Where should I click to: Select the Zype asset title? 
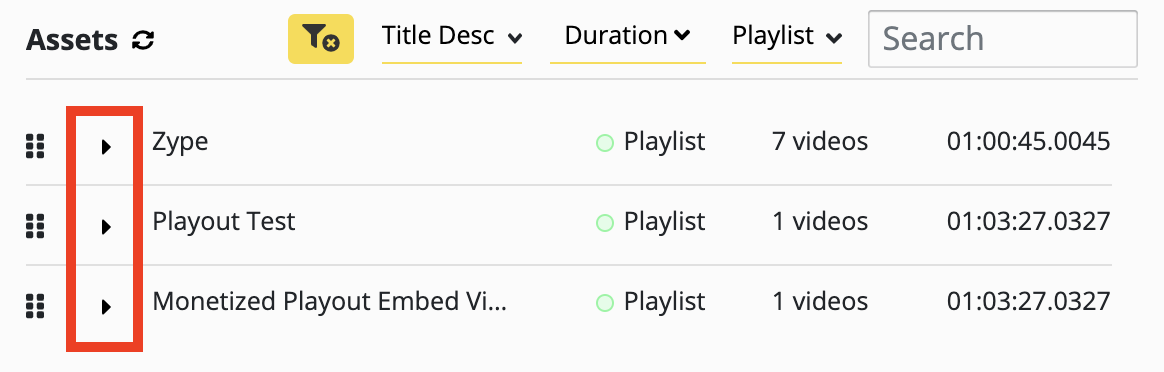pyautogui.click(x=180, y=143)
